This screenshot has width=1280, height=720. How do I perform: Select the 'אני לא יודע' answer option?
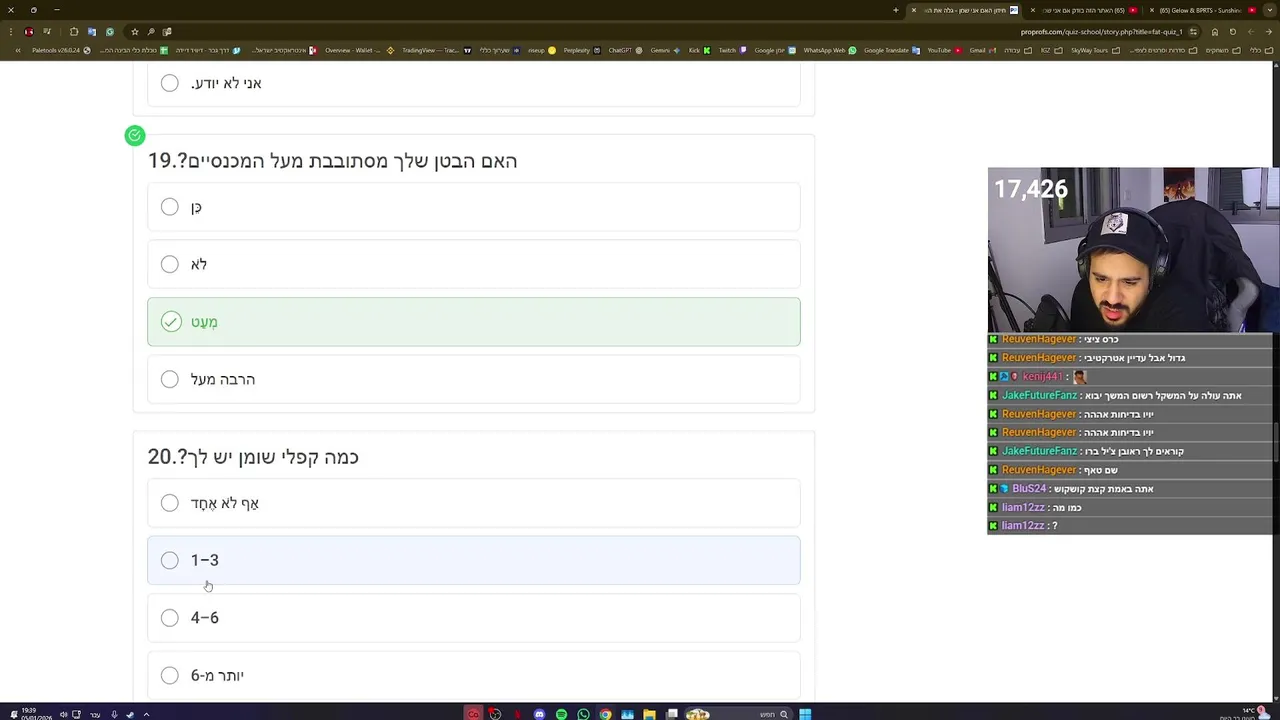pyautogui.click(x=473, y=83)
